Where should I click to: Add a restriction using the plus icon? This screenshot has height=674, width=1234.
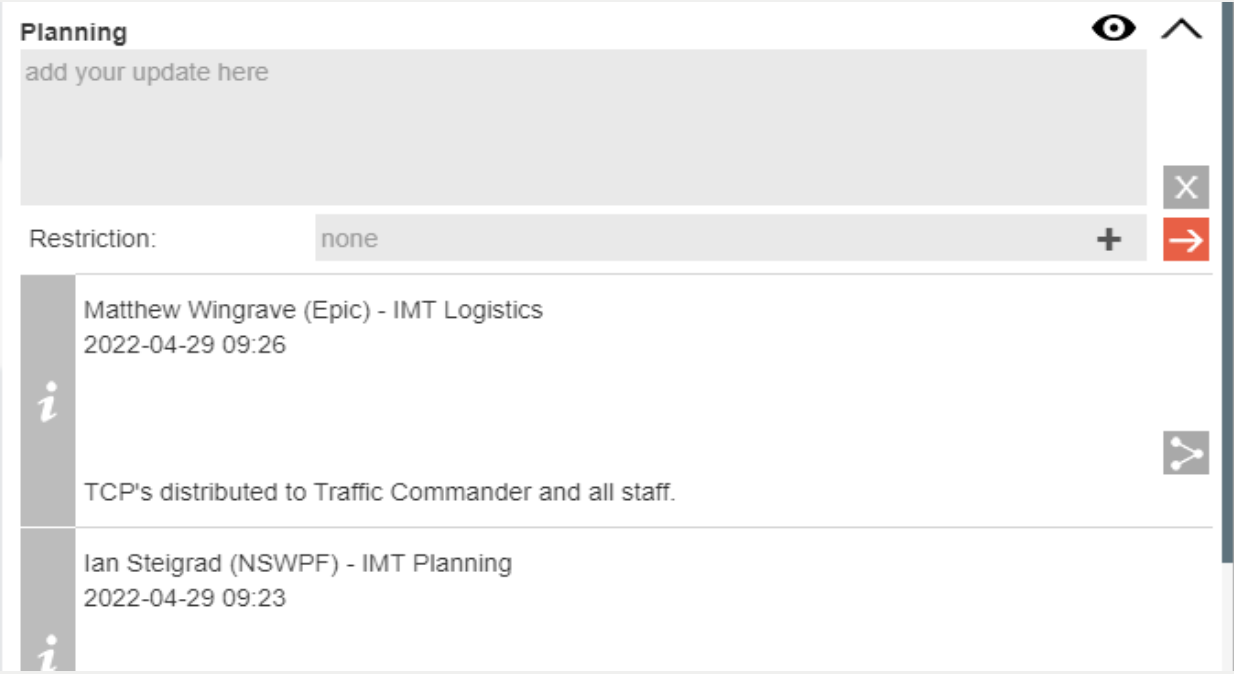pyautogui.click(x=1109, y=239)
